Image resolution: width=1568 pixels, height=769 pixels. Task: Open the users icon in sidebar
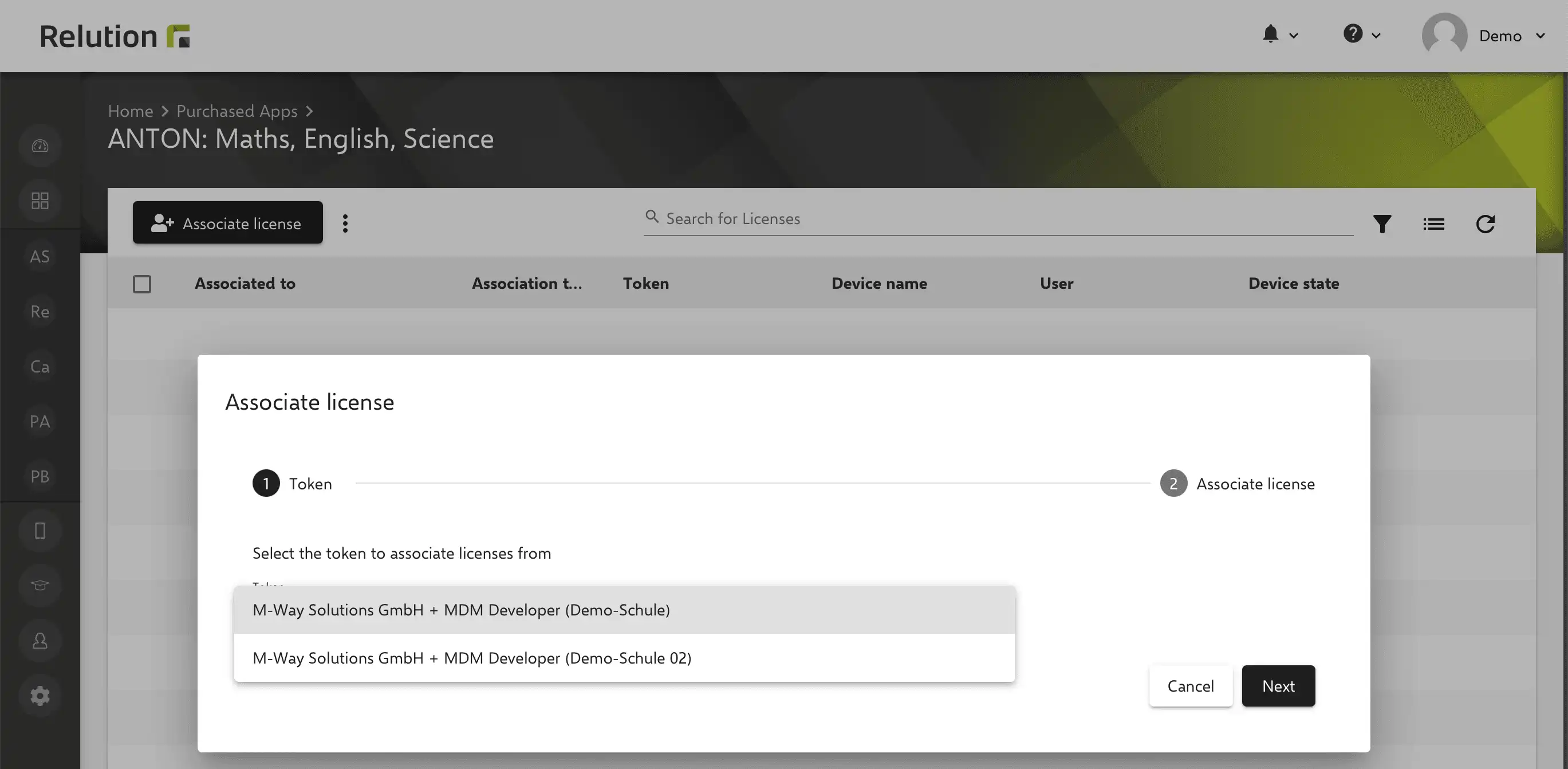pyautogui.click(x=40, y=641)
